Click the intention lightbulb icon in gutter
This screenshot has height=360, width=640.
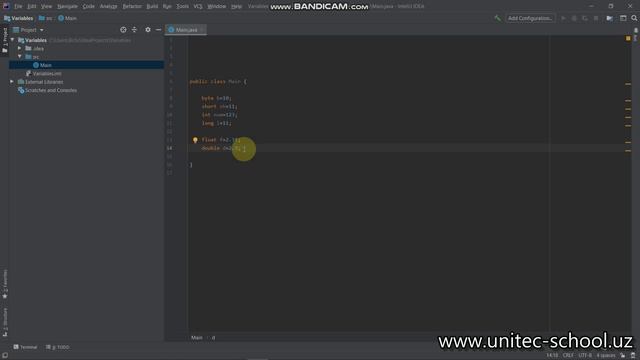(195, 140)
